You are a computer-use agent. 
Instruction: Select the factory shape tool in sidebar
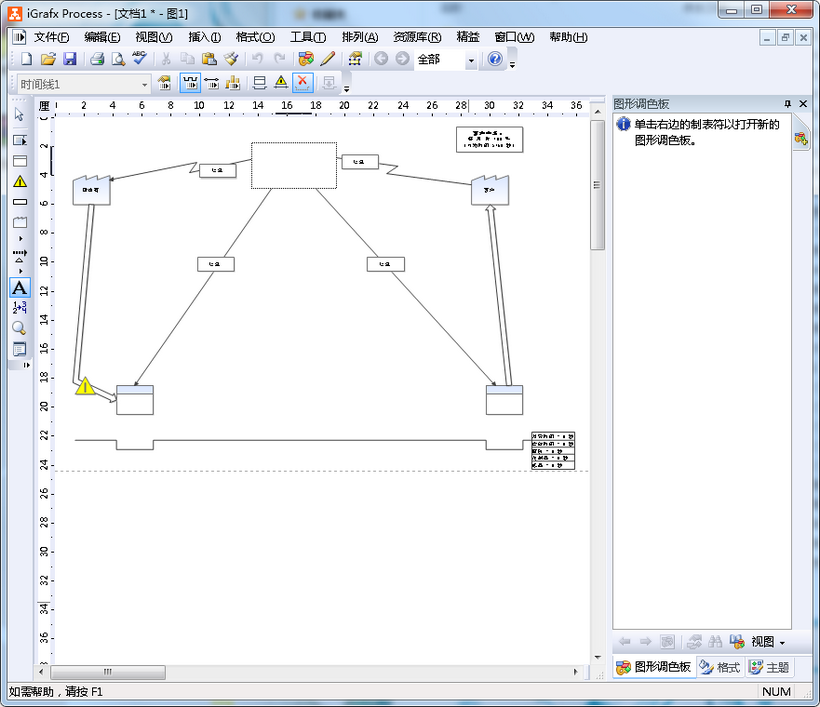tap(20, 222)
